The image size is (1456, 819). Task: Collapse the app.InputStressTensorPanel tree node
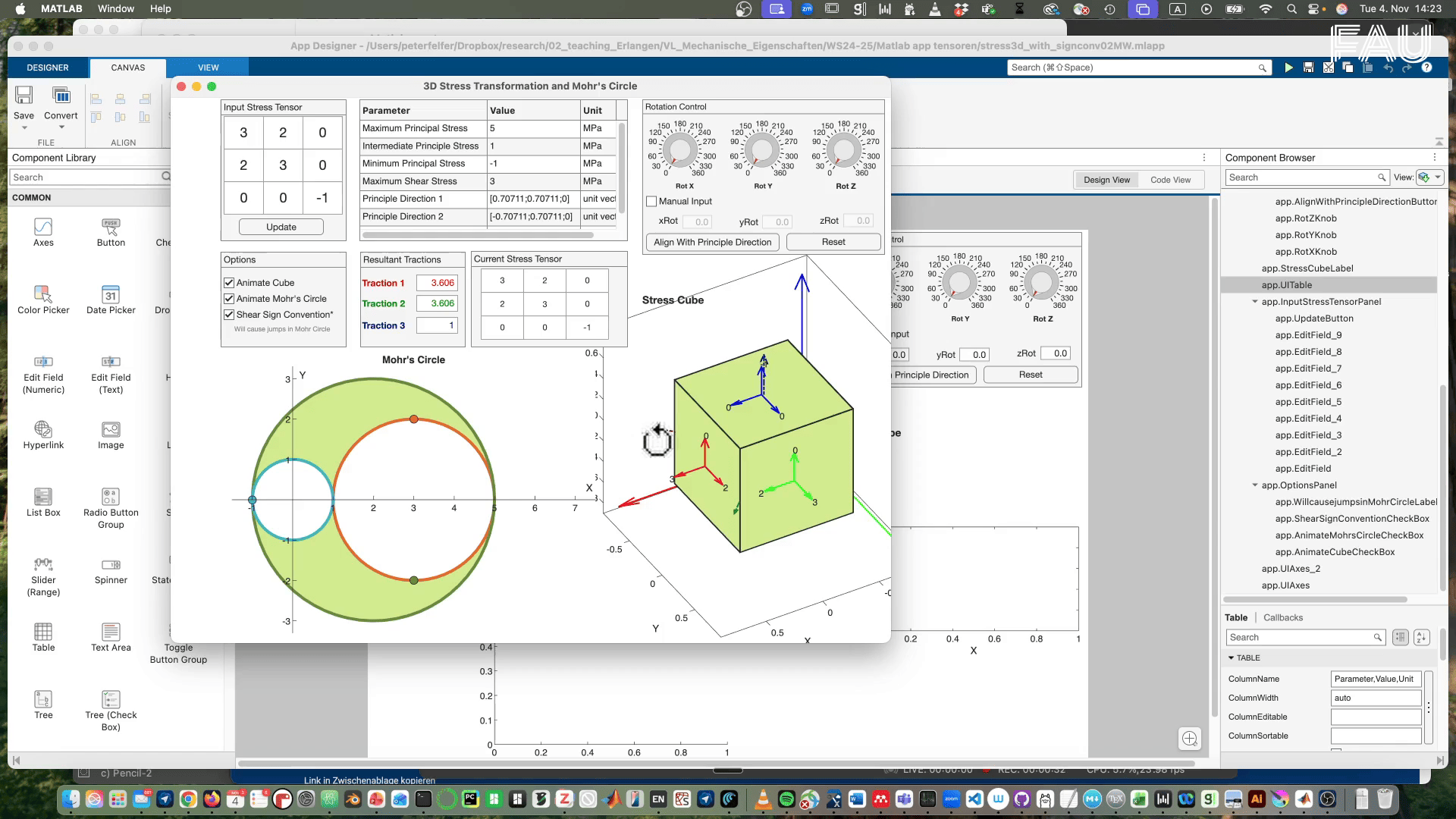(x=1255, y=301)
